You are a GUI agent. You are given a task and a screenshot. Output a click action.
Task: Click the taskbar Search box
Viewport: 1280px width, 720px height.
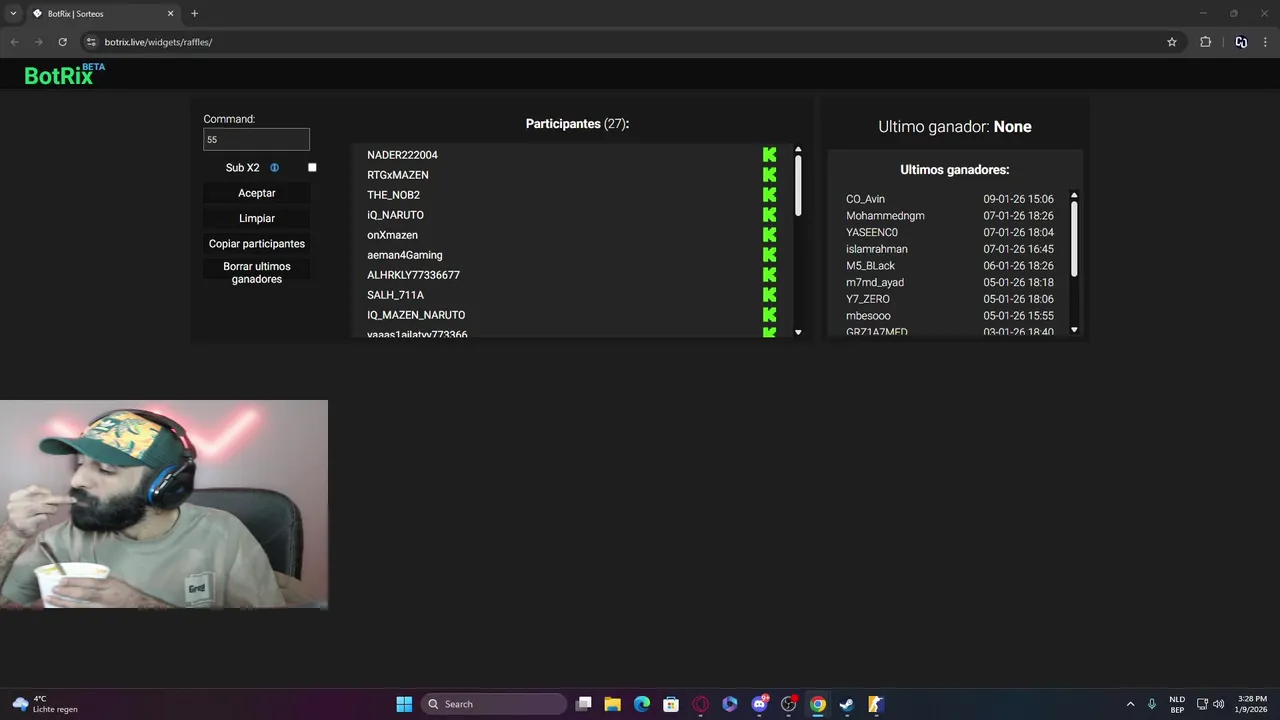(494, 704)
